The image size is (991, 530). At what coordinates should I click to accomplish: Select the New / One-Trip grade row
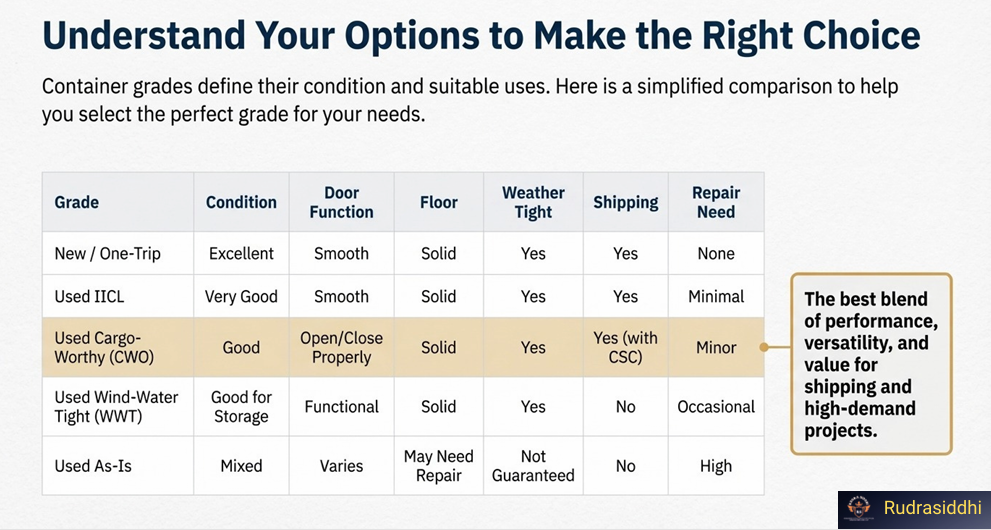(108, 254)
